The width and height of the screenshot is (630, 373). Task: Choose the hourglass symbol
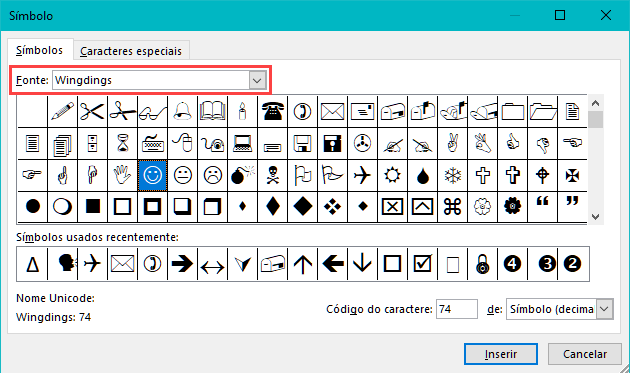[x=123, y=143]
